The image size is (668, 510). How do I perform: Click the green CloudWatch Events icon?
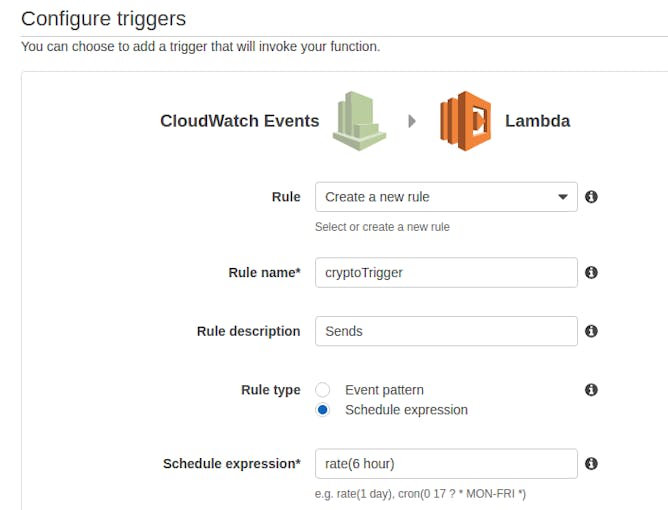tap(359, 121)
